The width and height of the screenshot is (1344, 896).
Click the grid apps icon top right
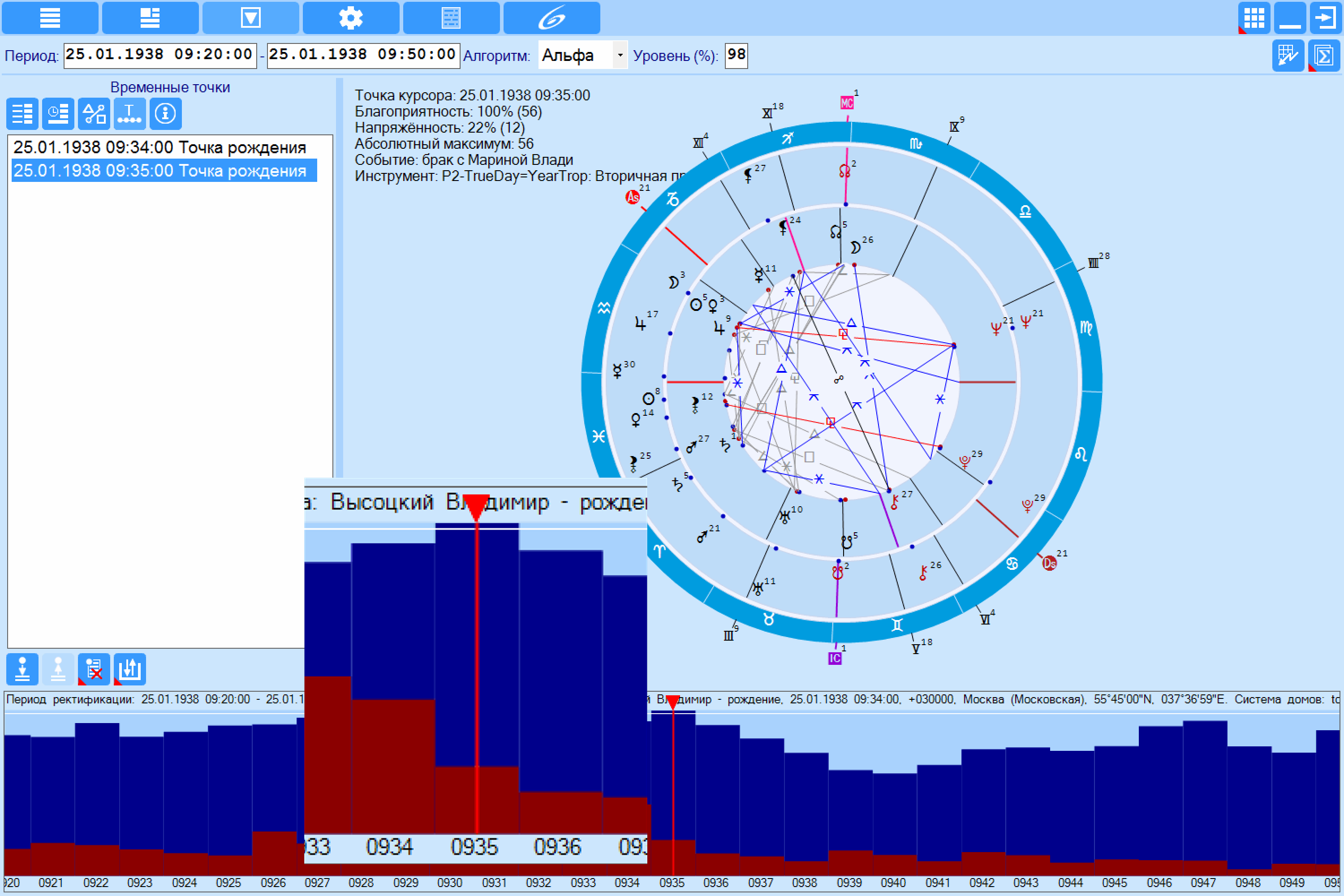(1254, 18)
